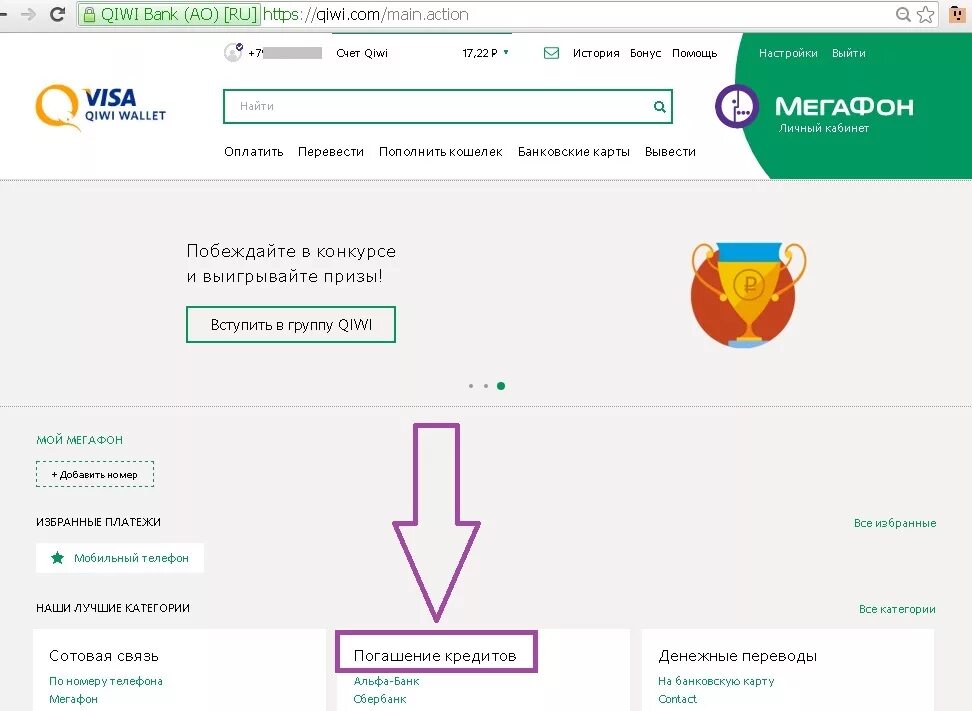Open Сотовая связь category
Screen dimensions: 972x711
pos(104,656)
